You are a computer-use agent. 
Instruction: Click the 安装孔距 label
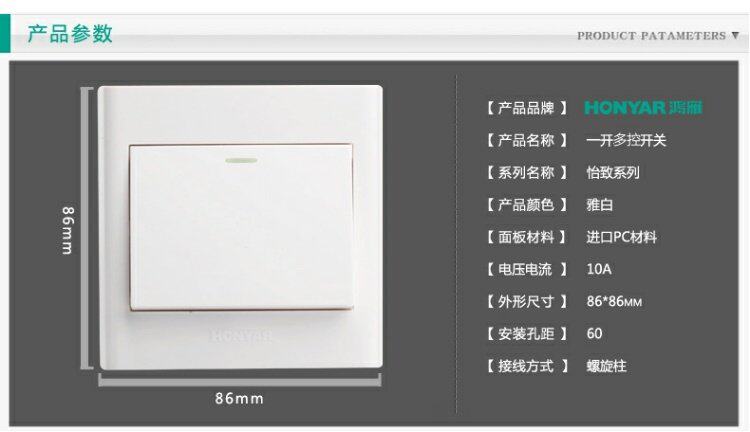click(526, 334)
